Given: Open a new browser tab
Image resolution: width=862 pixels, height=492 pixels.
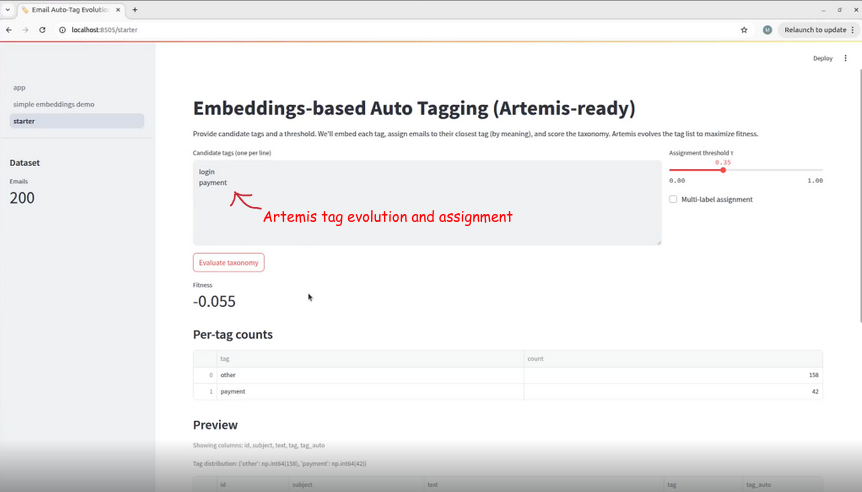Looking at the screenshot, I should point(135,10).
